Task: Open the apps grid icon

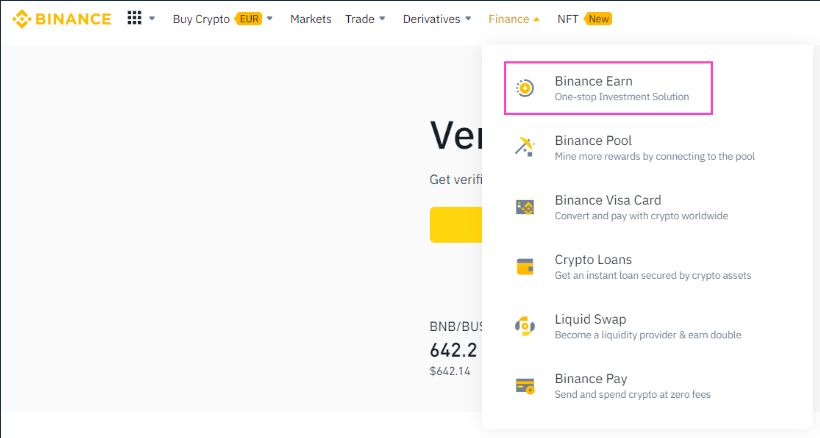Action: coord(134,18)
